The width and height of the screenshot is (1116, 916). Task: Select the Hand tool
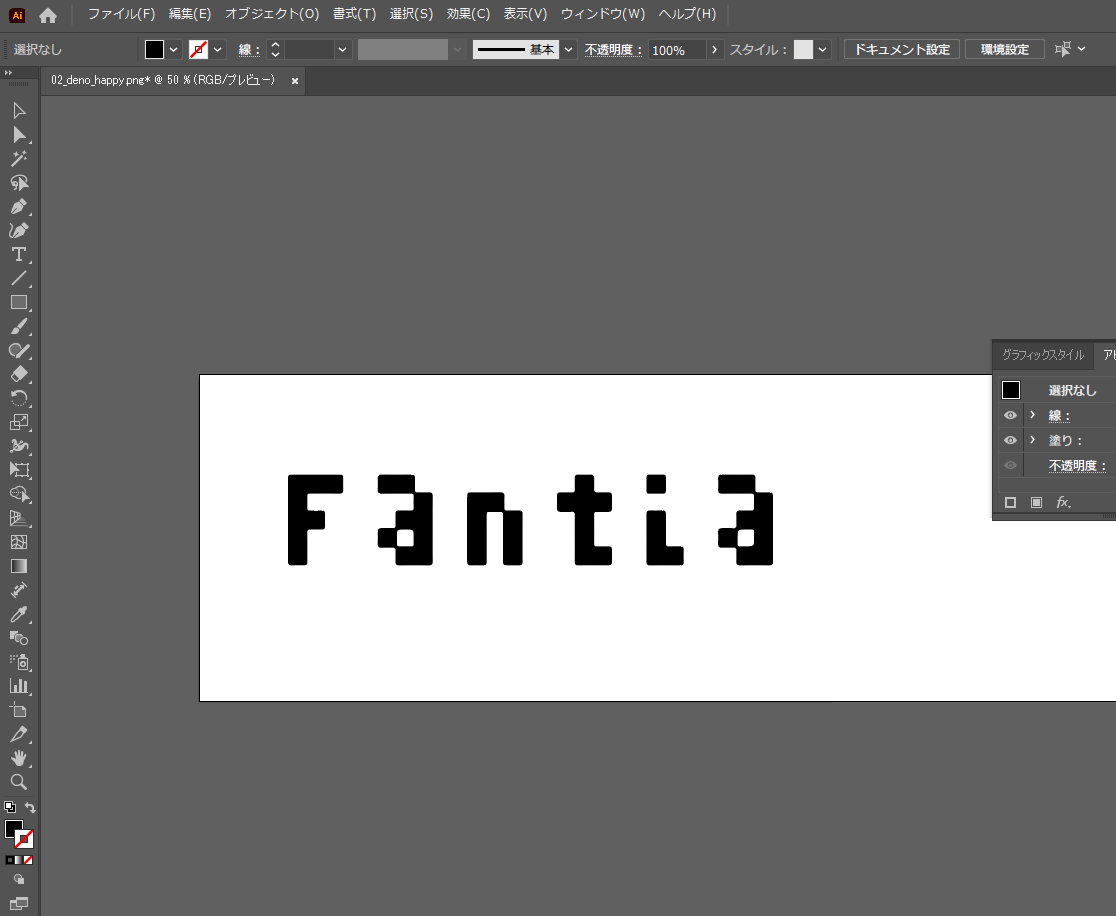point(19,758)
